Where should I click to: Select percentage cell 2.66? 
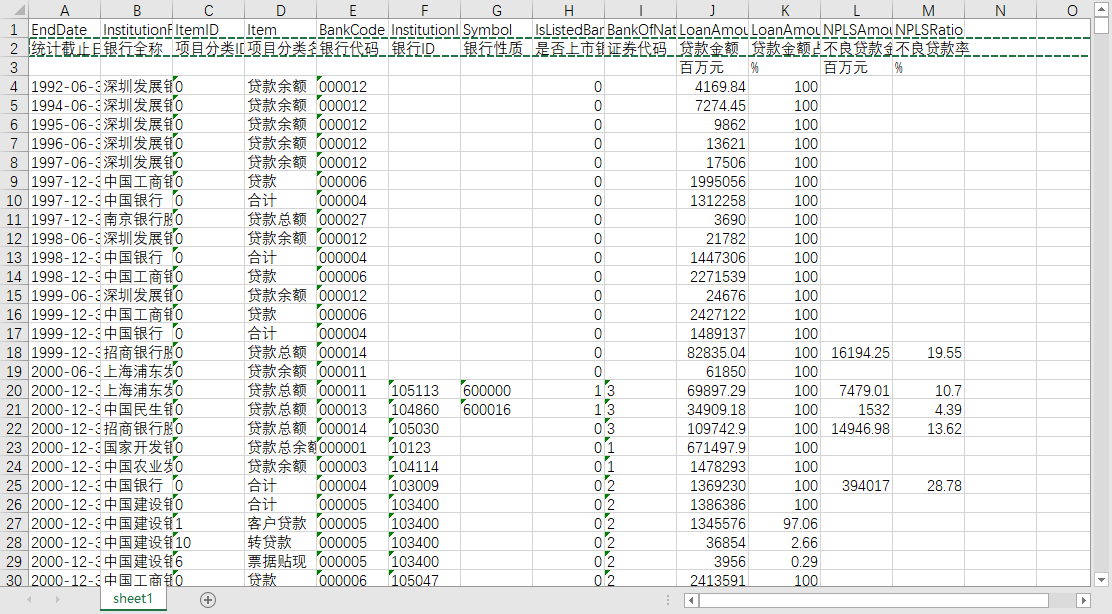tap(784, 542)
